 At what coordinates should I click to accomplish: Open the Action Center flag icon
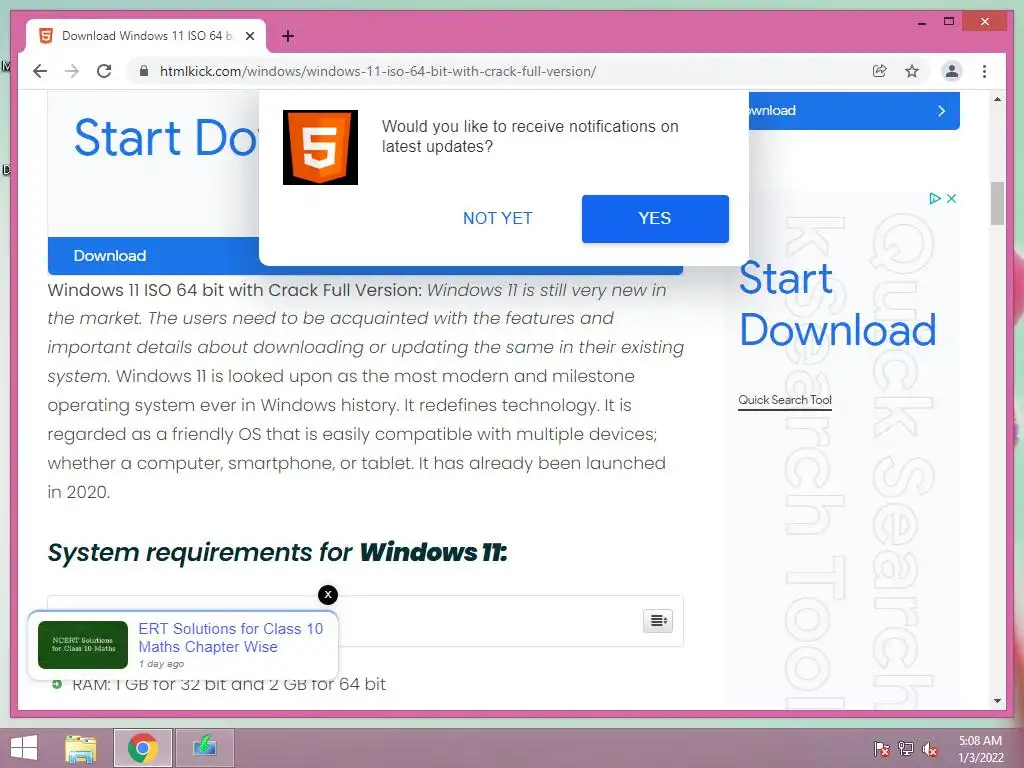click(x=882, y=749)
